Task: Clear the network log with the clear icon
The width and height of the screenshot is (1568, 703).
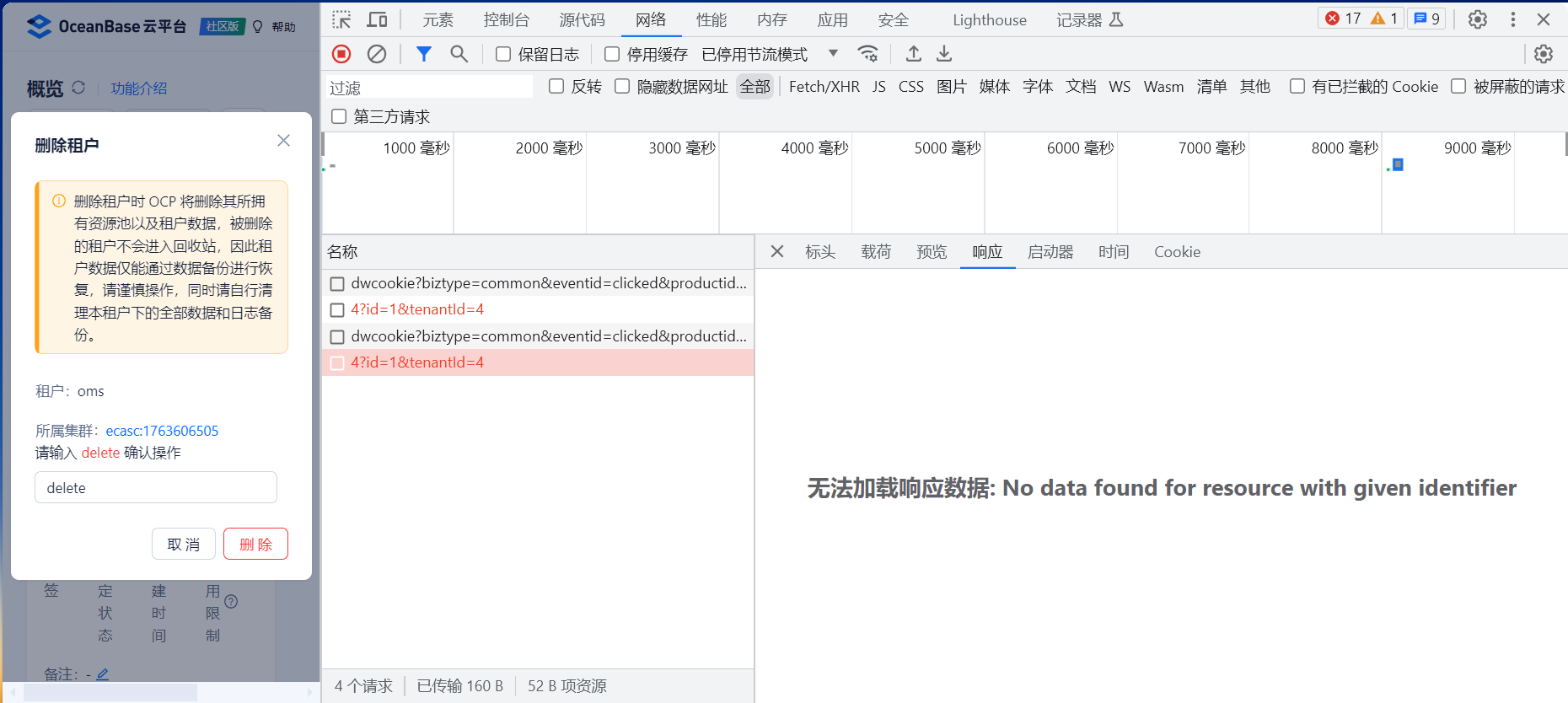Action: coord(377,54)
